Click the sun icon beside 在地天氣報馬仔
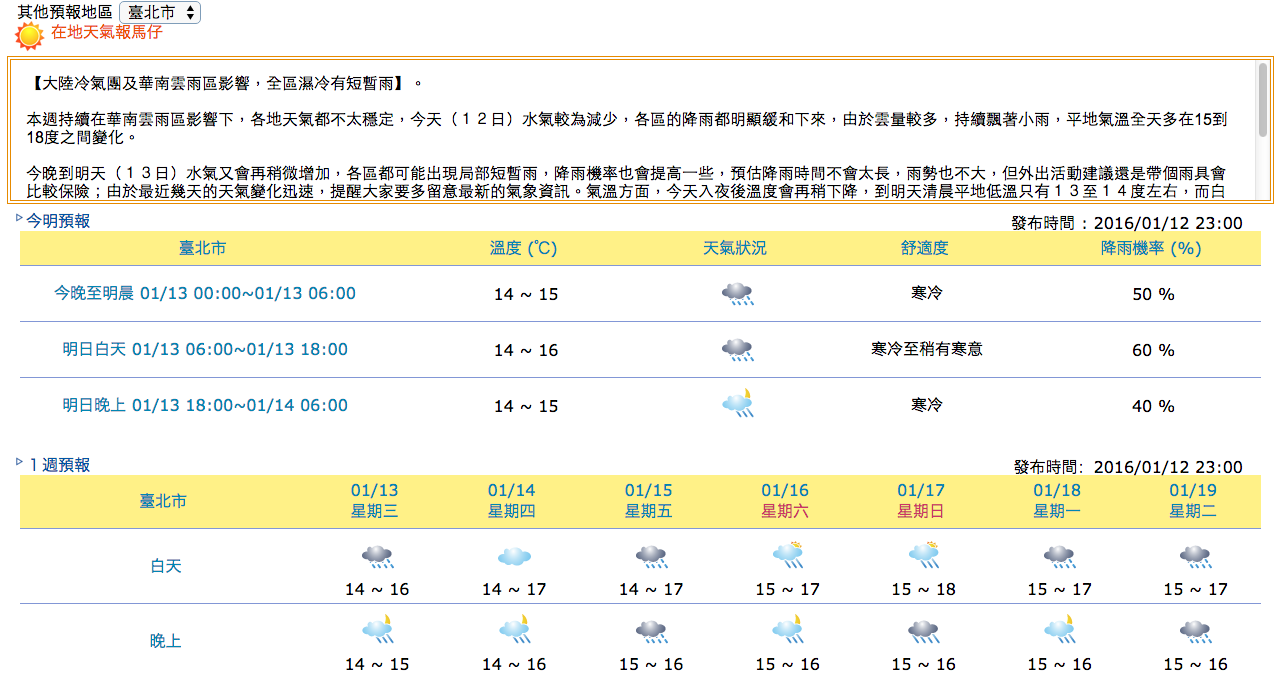Screen dimensions: 1277x679 [30, 36]
